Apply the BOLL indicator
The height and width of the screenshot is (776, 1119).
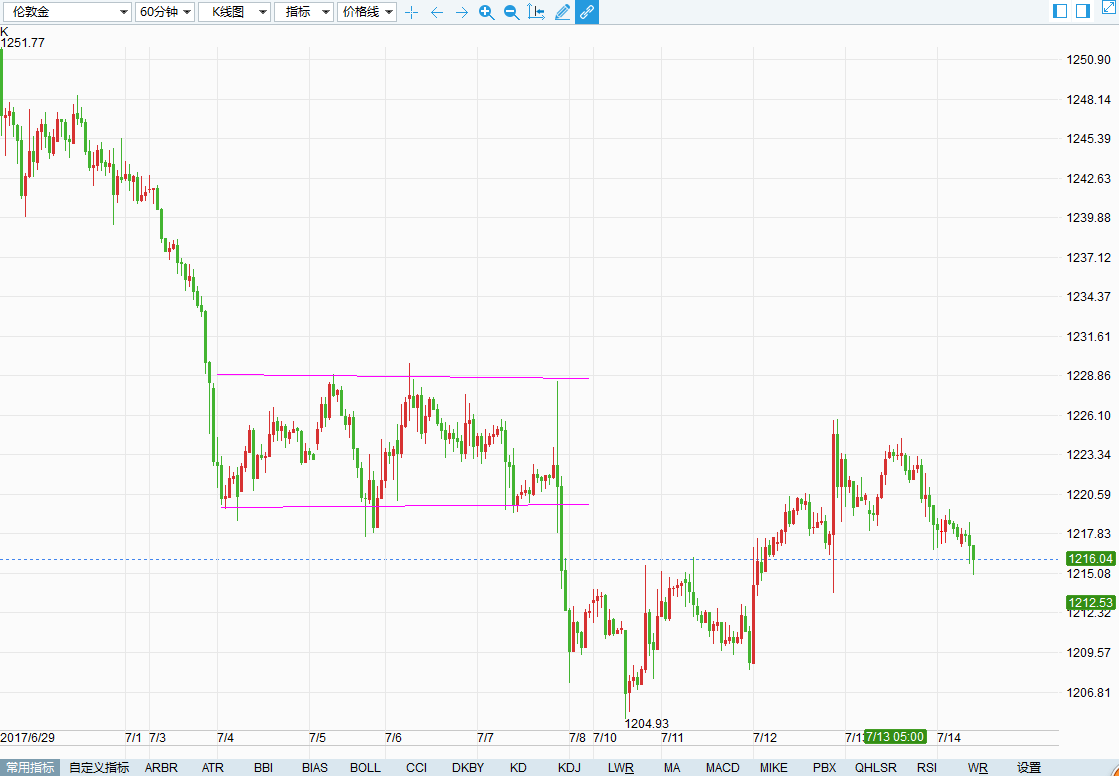pyautogui.click(x=365, y=768)
